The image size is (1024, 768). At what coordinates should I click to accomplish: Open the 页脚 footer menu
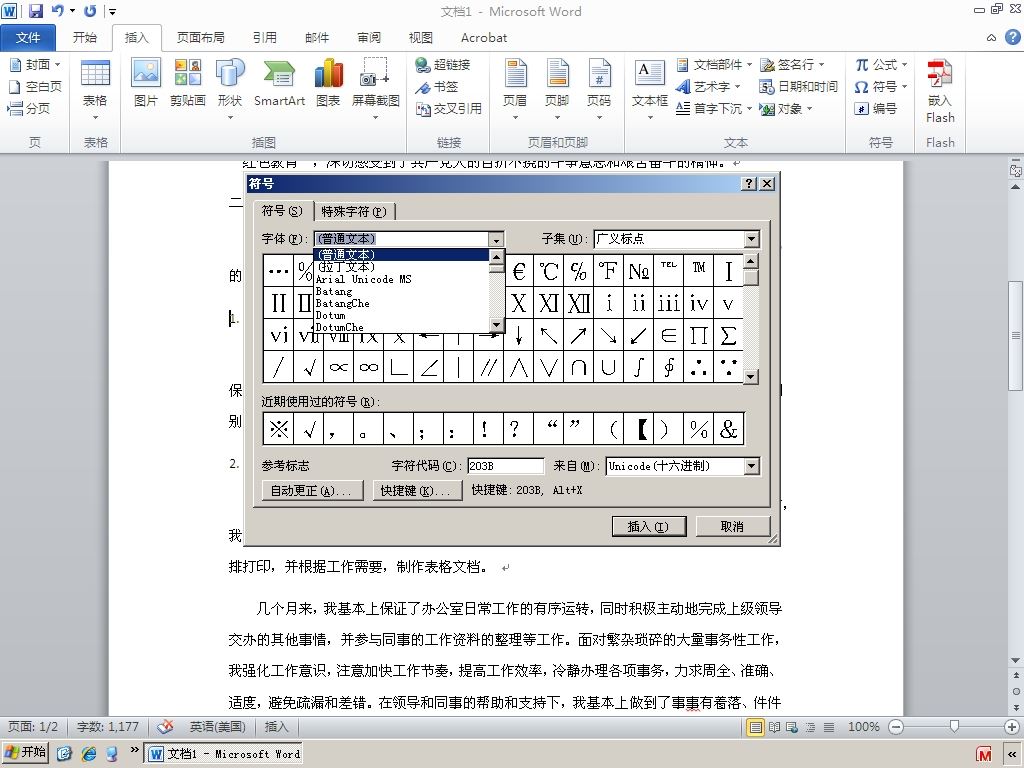point(557,88)
